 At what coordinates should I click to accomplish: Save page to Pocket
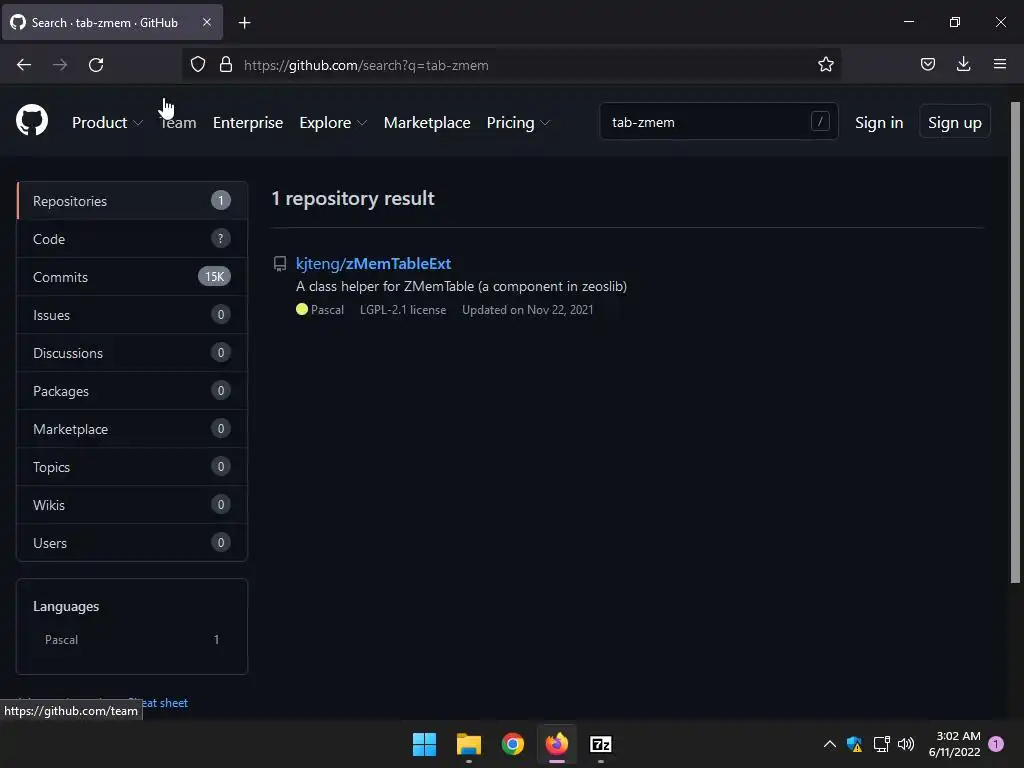[x=927, y=64]
